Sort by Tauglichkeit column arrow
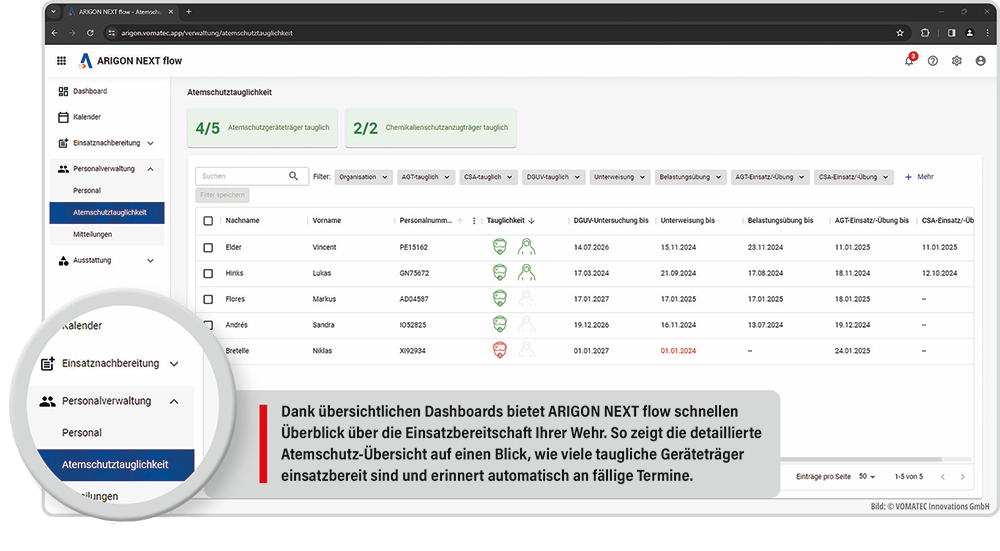Image resolution: width=1000 pixels, height=551 pixels. click(532, 221)
